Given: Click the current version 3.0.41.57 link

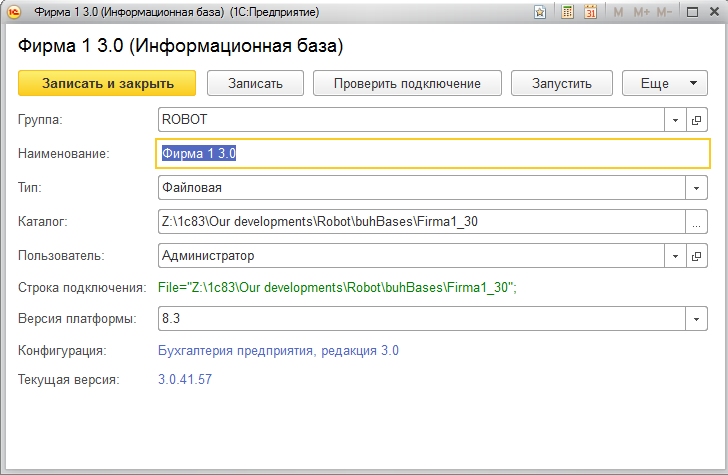Looking at the screenshot, I should click(x=185, y=379).
